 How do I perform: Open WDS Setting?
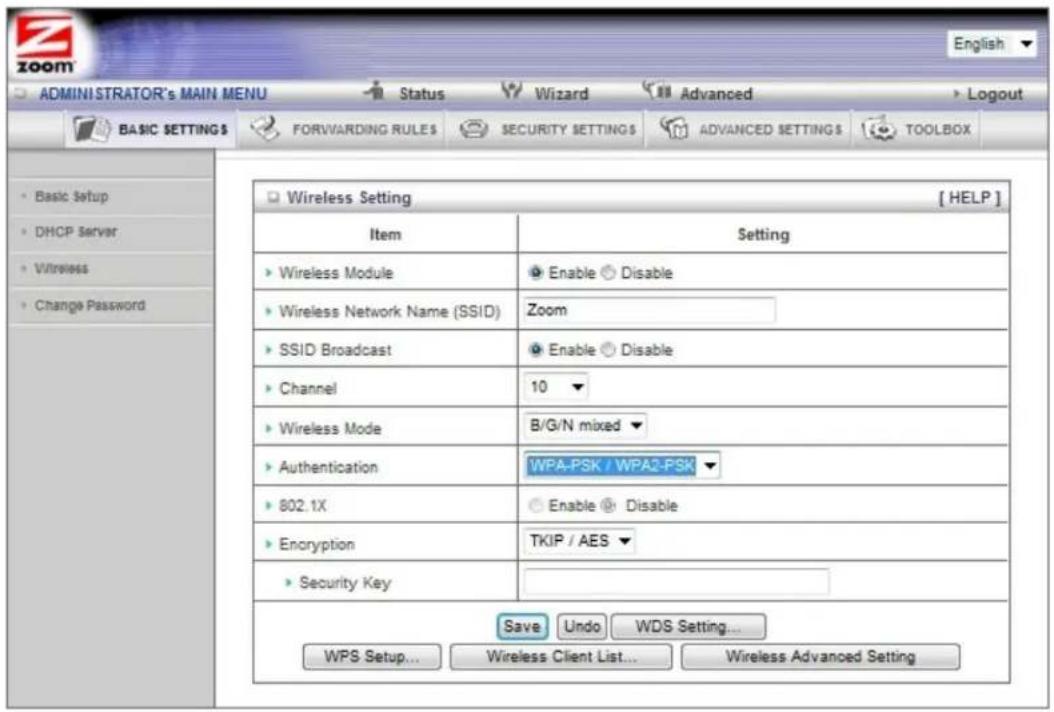click(688, 627)
